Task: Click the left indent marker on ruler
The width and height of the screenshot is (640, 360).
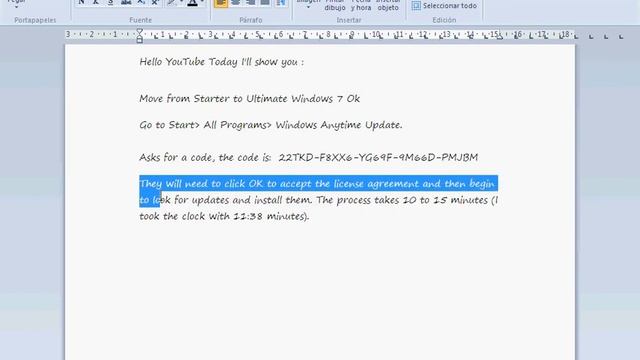Action: tap(140, 40)
